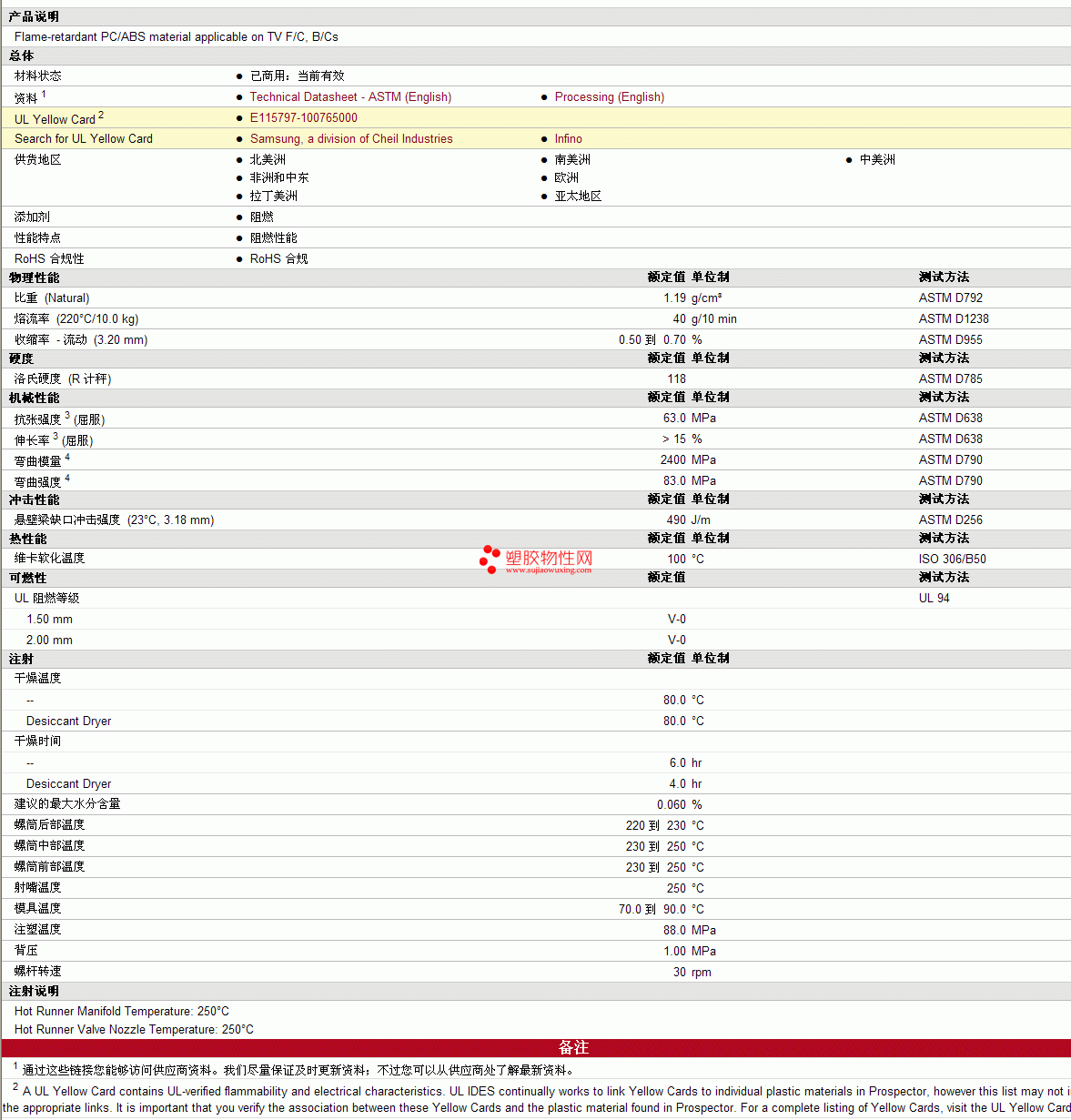This screenshot has width=1071, height=1120.
Task: Click ASTM D955 test method cell
Action: (951, 339)
